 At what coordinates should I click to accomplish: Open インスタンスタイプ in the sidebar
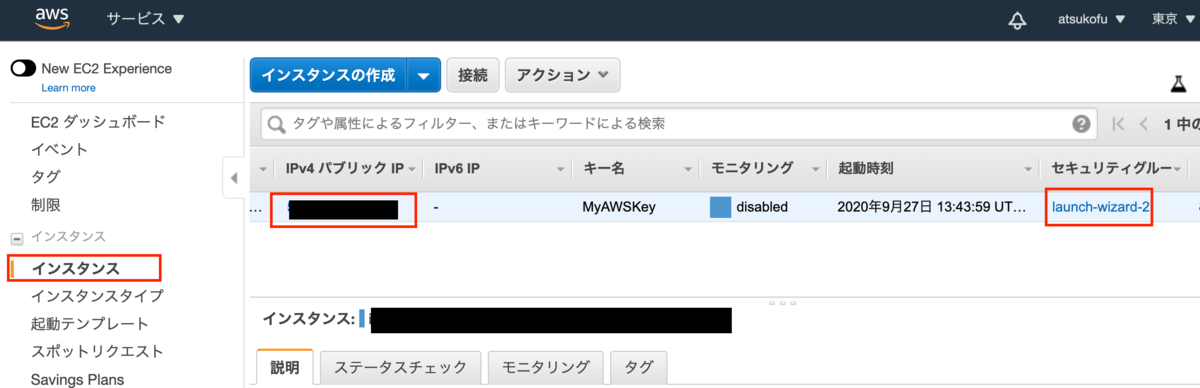point(97,296)
